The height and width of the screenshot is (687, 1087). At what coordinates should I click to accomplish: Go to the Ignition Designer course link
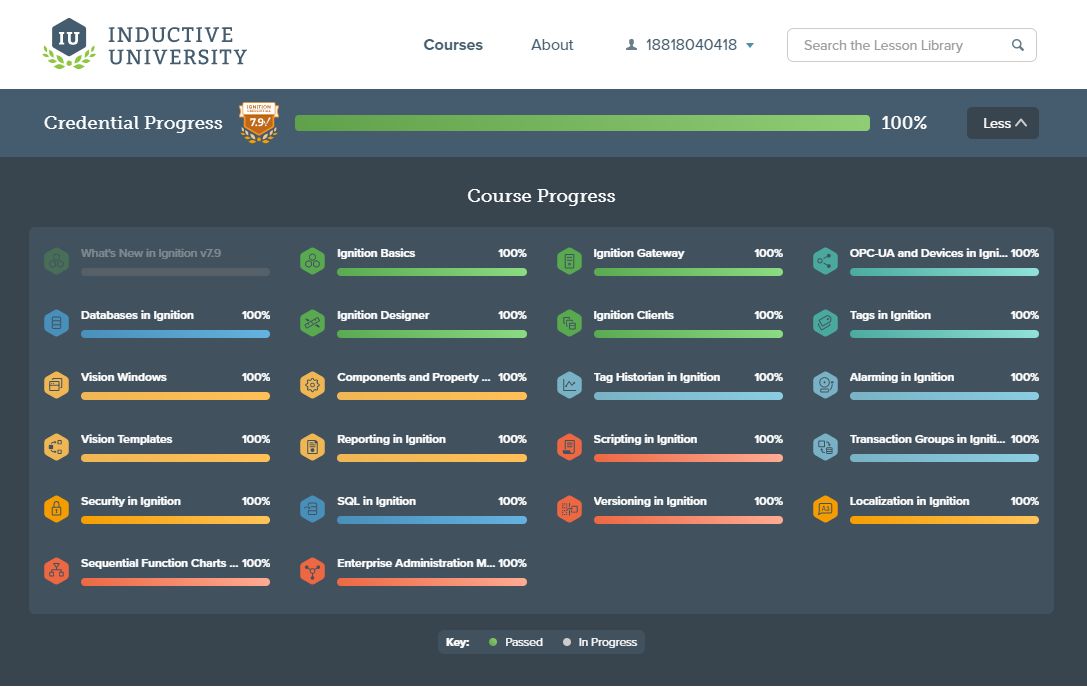coord(383,315)
